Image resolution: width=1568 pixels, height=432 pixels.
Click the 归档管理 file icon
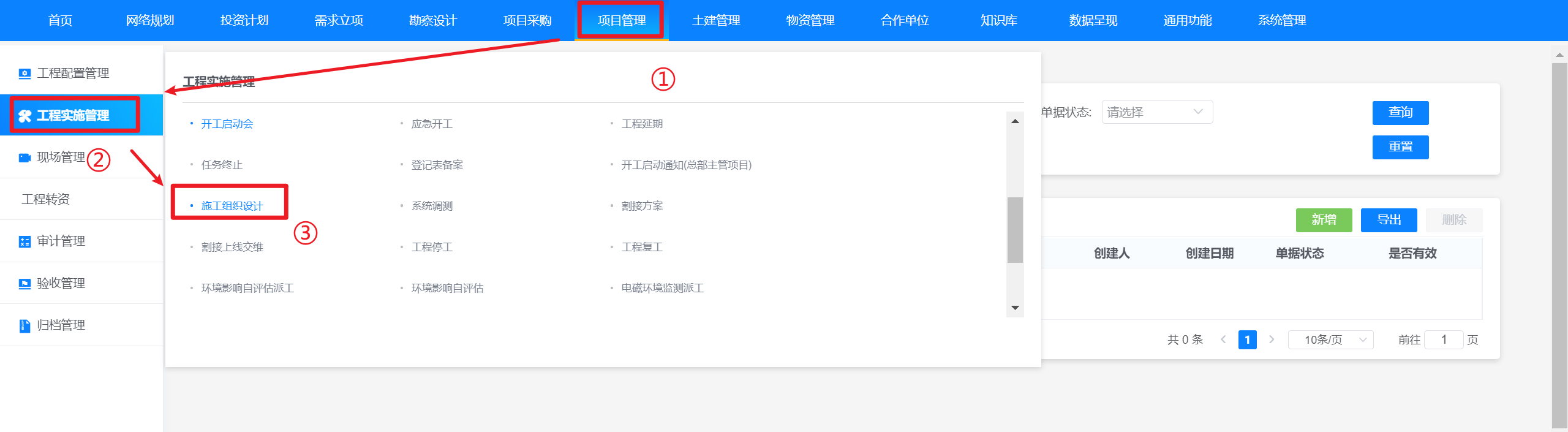tap(24, 325)
